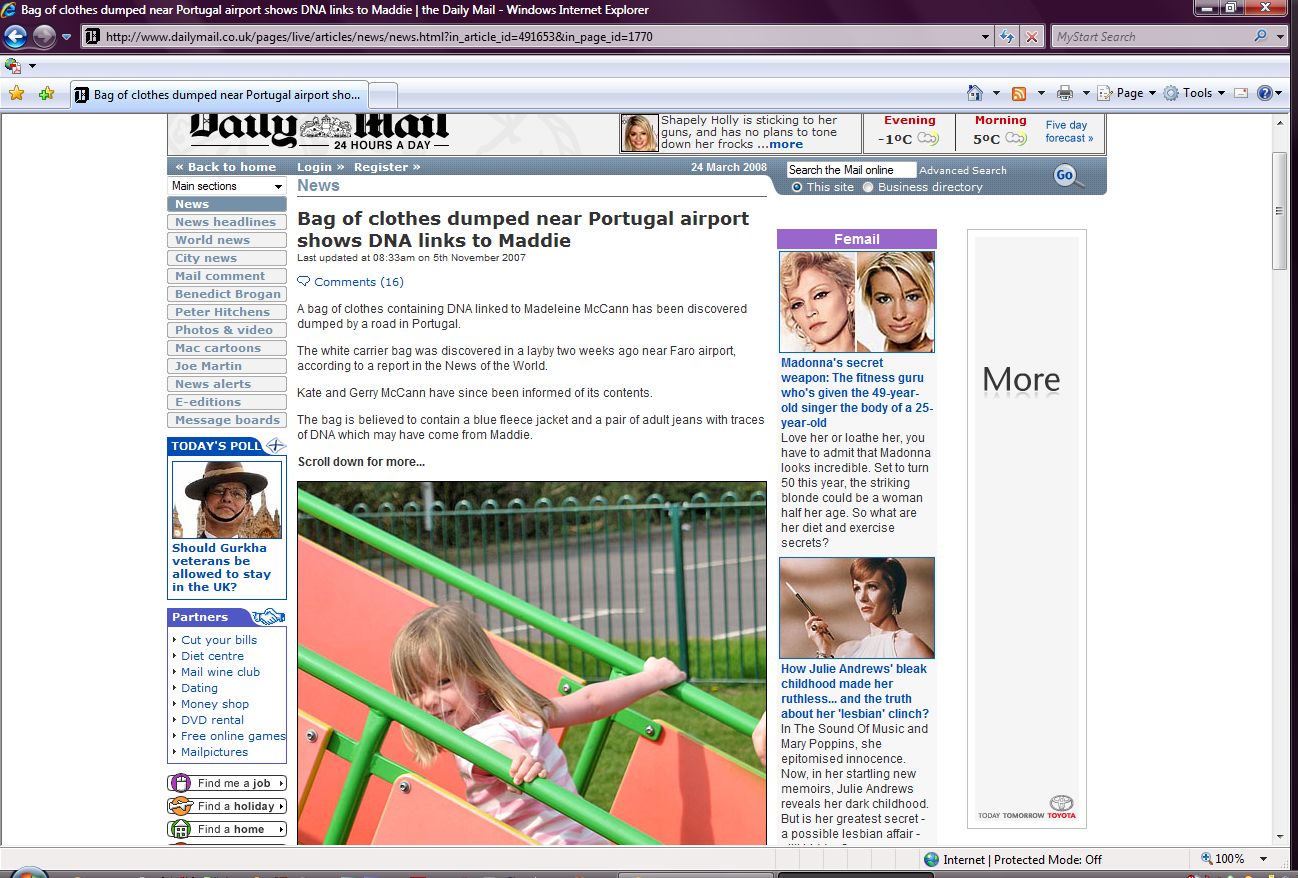Open 'Mac cartoons' sidebar section
The height and width of the screenshot is (878, 1298).
pos(217,348)
